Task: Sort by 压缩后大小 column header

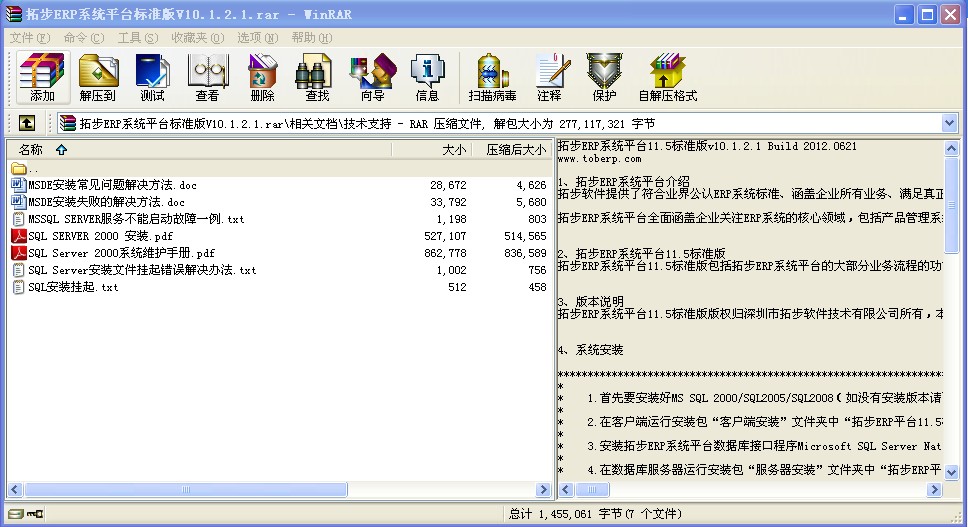Action: (x=515, y=150)
